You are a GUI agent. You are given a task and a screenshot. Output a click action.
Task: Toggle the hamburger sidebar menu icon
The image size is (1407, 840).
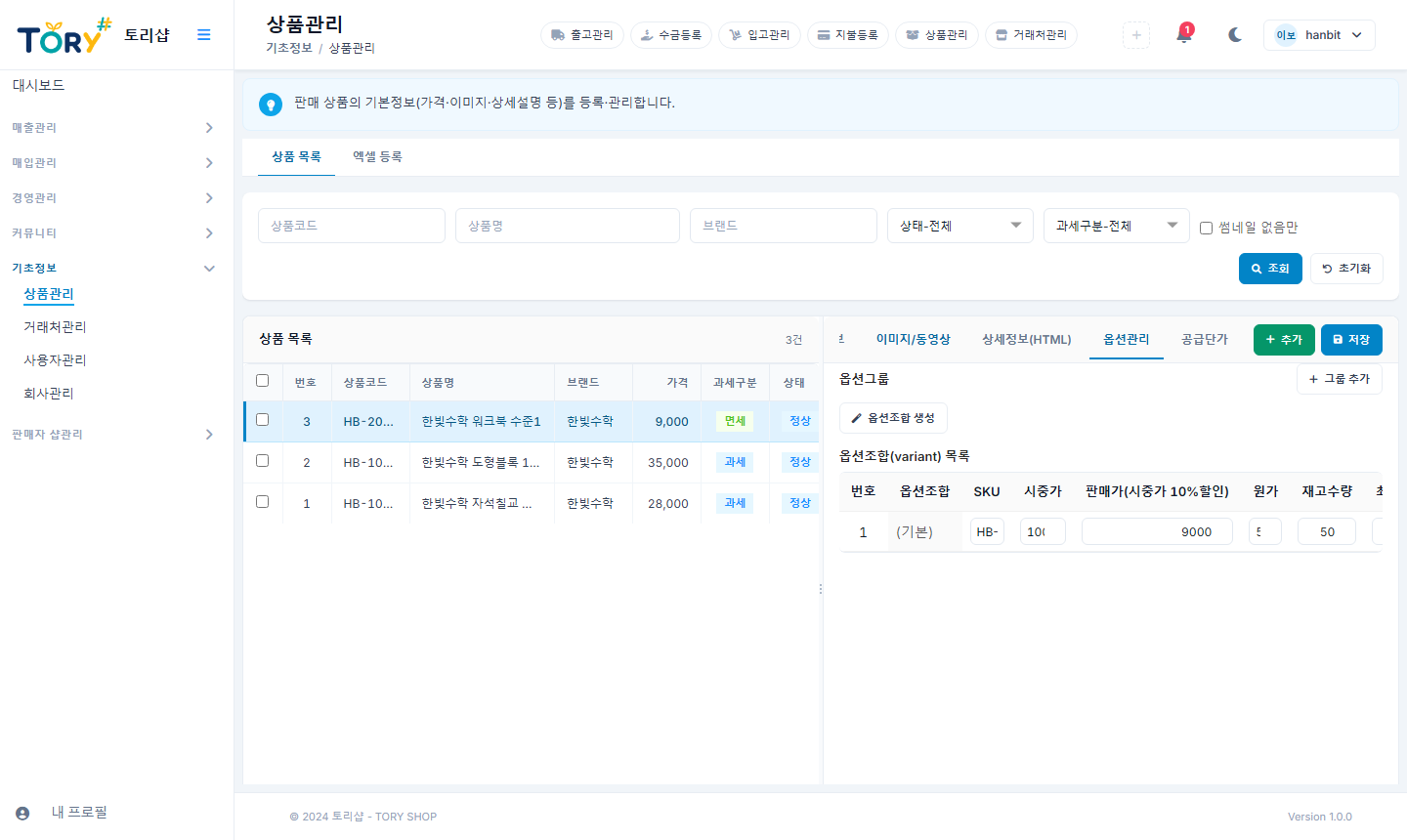(x=203, y=35)
